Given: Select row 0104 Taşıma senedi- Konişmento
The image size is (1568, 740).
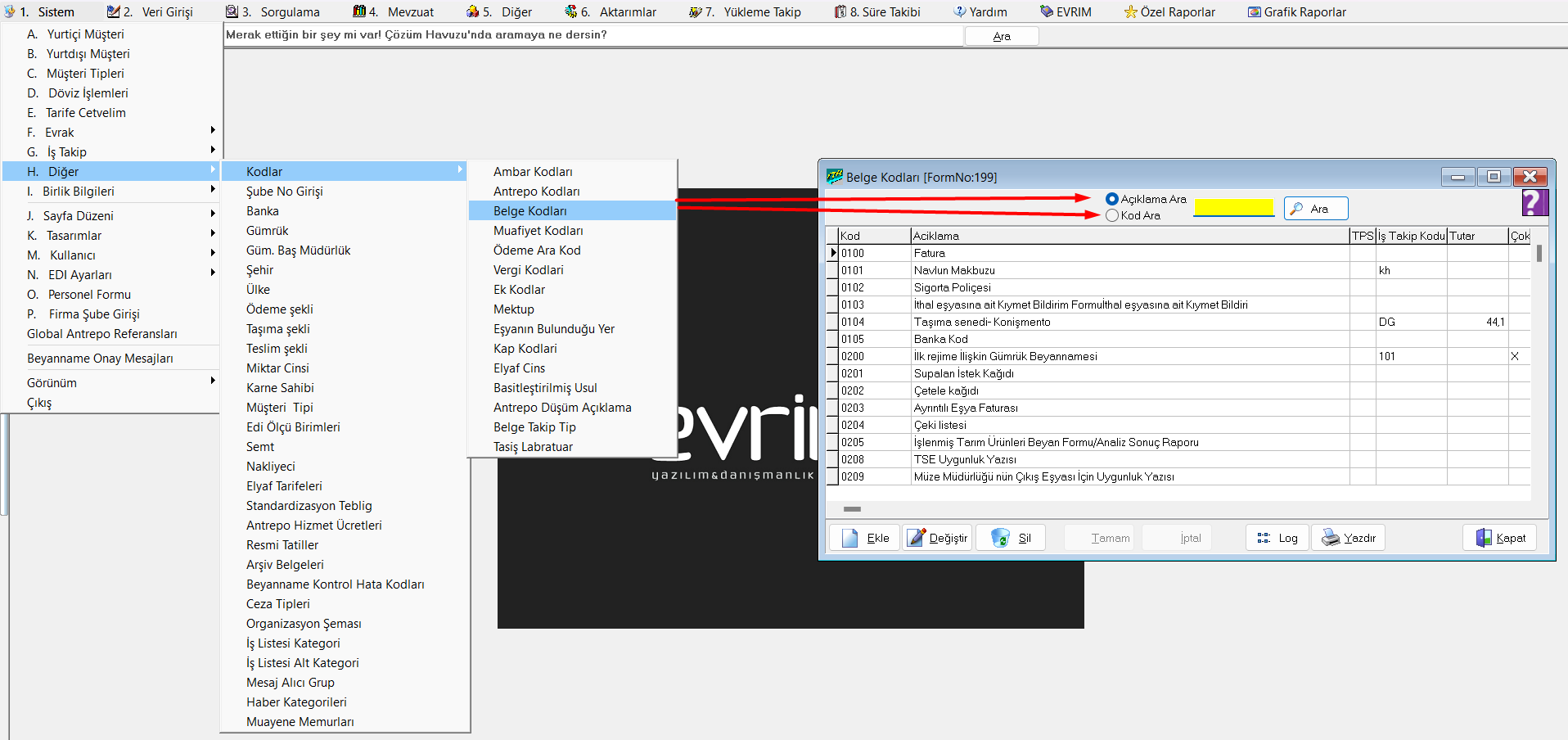Looking at the screenshot, I should [x=1178, y=322].
